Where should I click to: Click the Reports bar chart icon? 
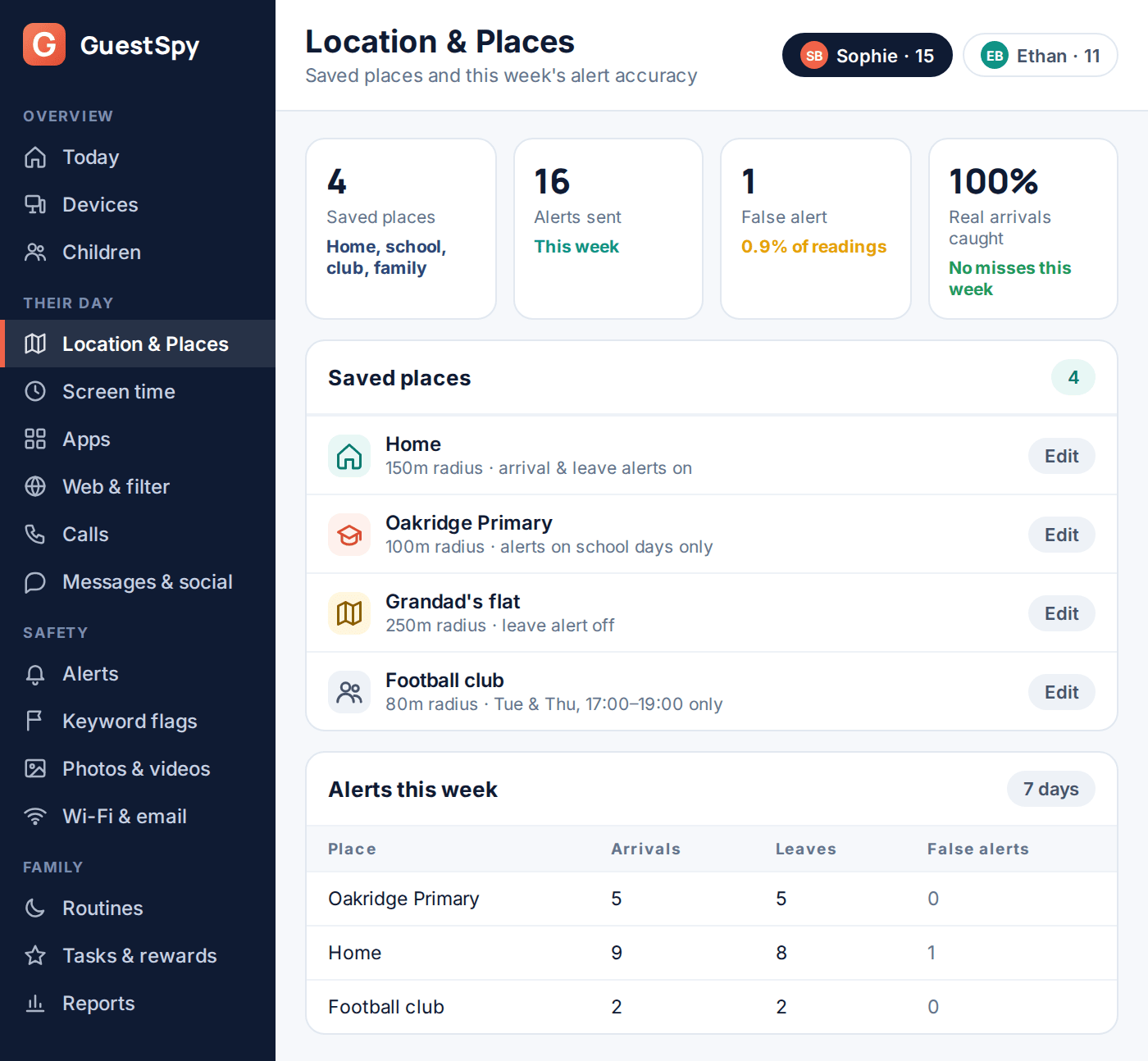tap(35, 1004)
